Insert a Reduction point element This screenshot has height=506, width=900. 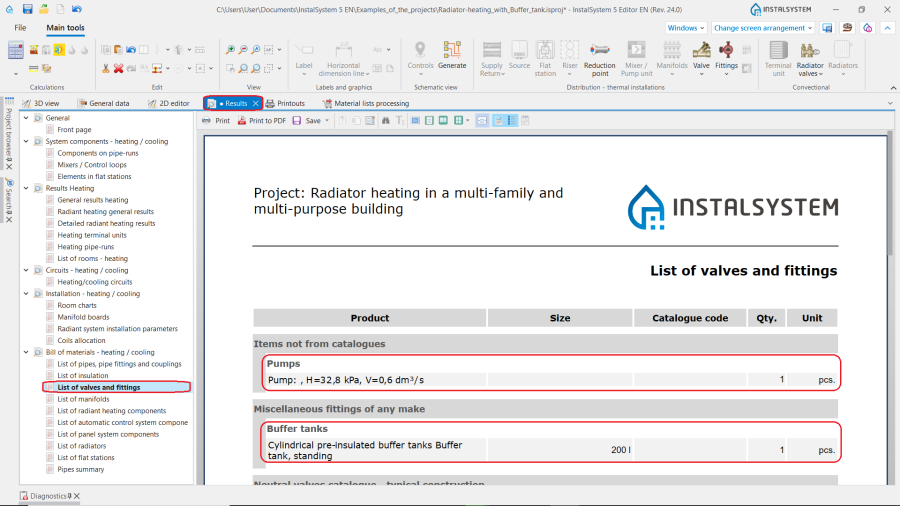click(x=600, y=59)
